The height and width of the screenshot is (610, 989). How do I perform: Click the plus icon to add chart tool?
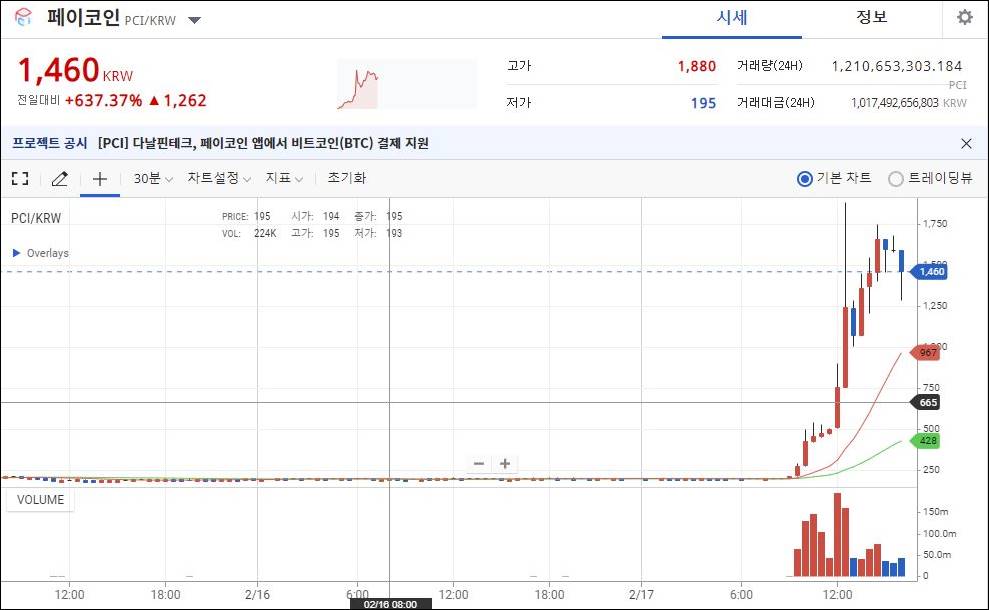click(99, 178)
